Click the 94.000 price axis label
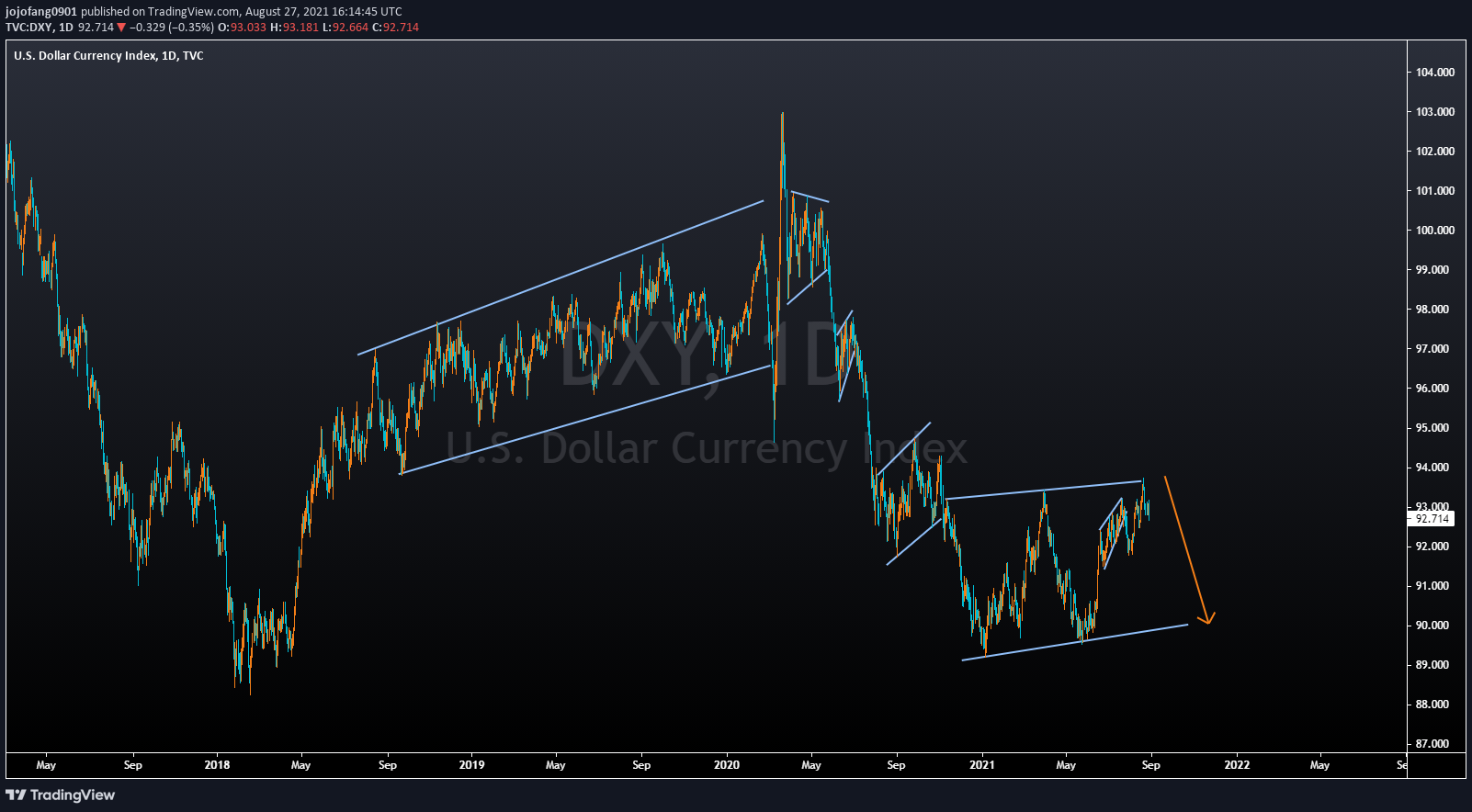Viewport: 1472px width, 812px height. (1434, 468)
